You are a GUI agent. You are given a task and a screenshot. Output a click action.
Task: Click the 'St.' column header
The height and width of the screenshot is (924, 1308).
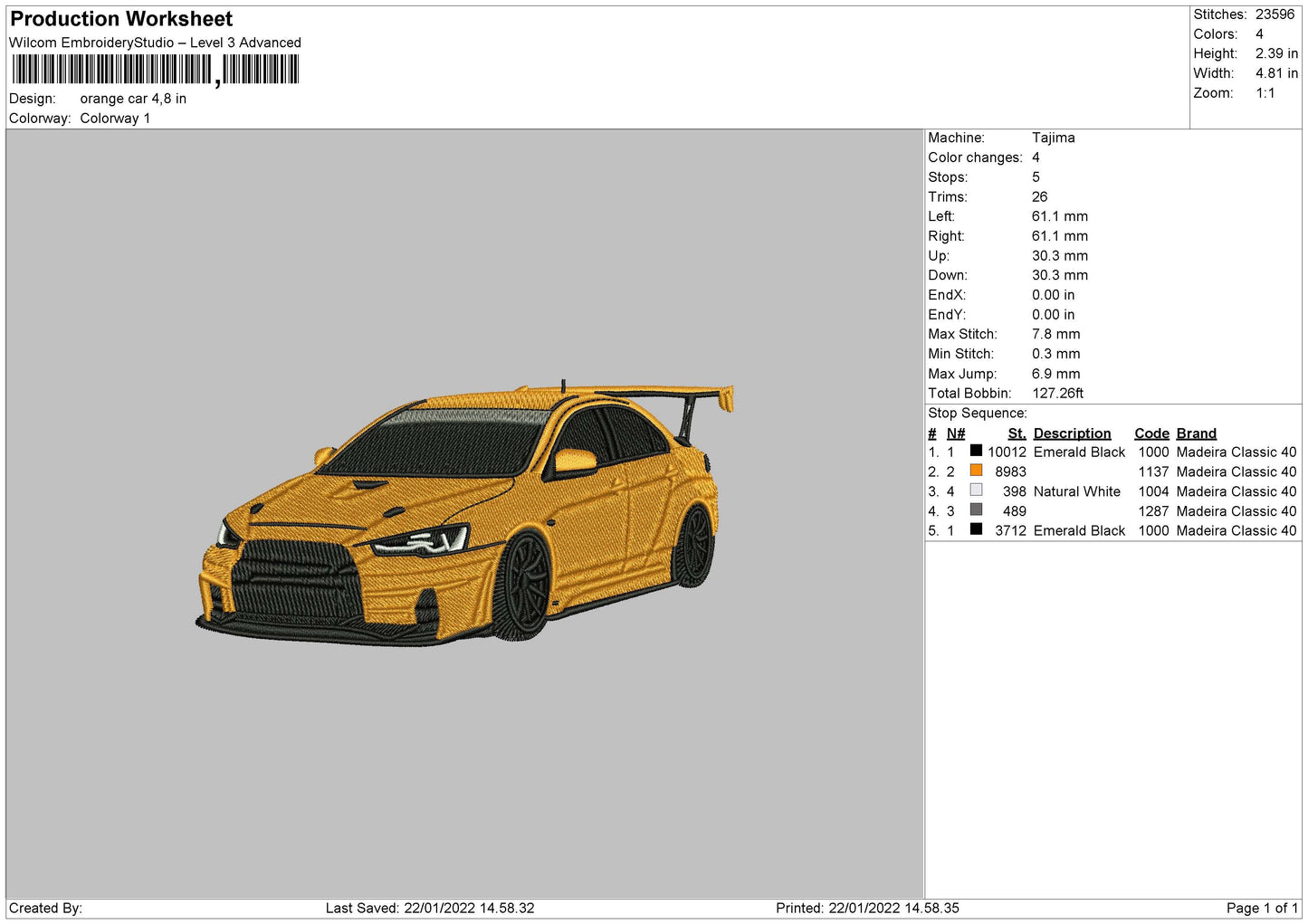pos(1017,433)
